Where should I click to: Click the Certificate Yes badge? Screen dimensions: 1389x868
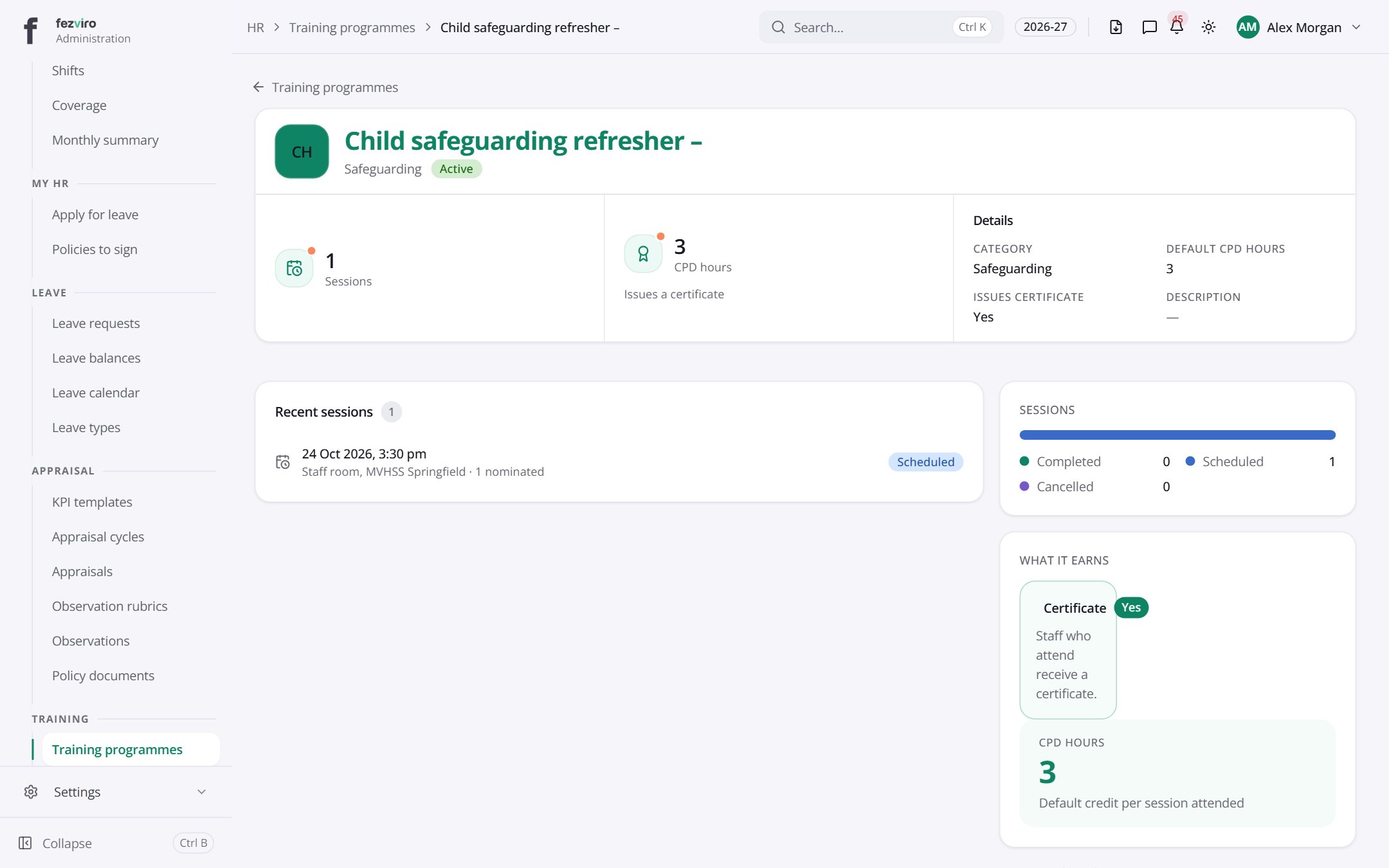click(x=1130, y=607)
